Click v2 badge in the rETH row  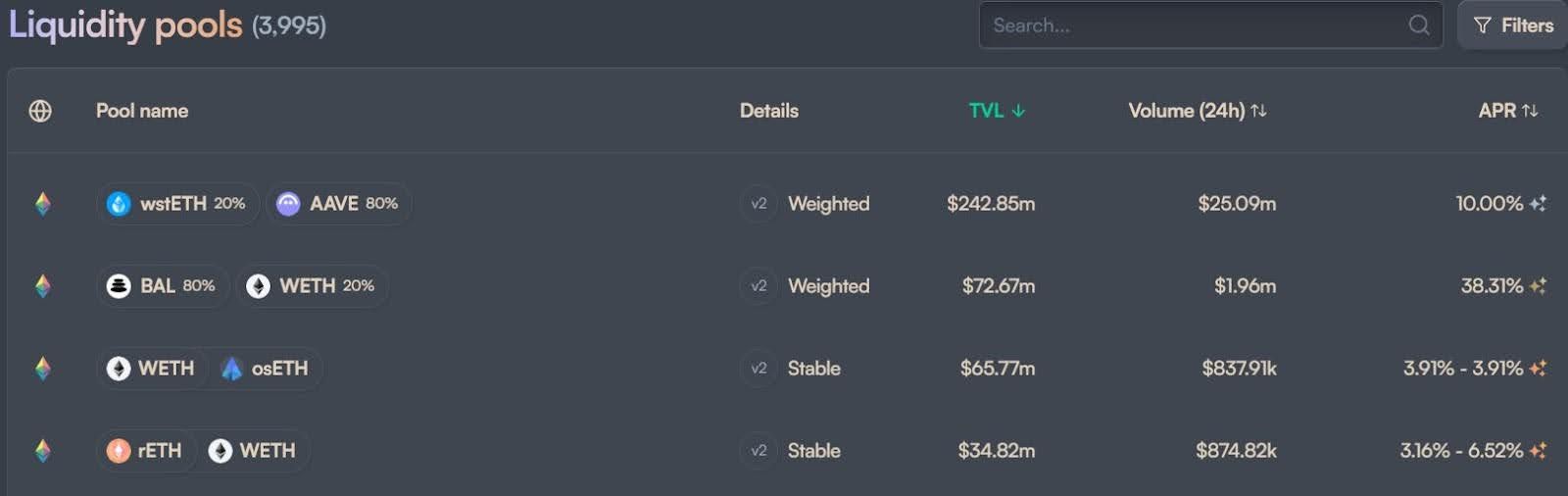pyautogui.click(x=759, y=451)
